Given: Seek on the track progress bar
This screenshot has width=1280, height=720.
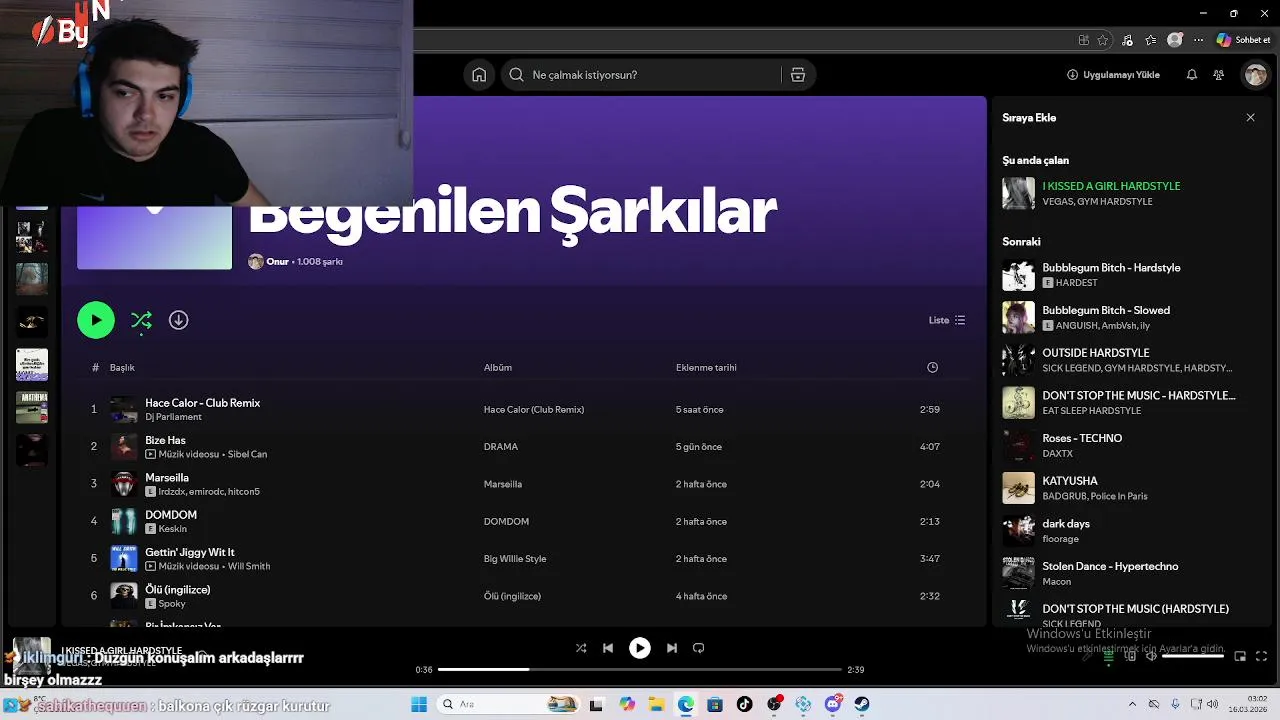Looking at the screenshot, I should pos(640,670).
